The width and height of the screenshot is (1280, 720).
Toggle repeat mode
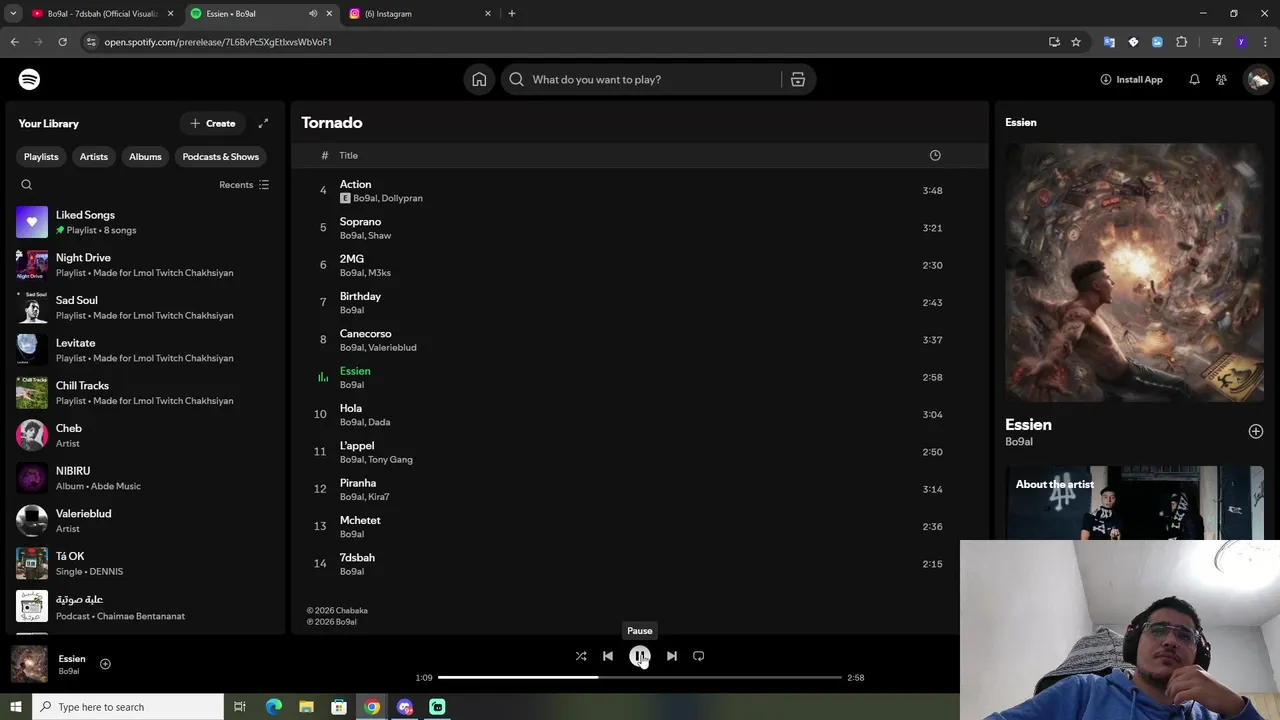point(699,656)
